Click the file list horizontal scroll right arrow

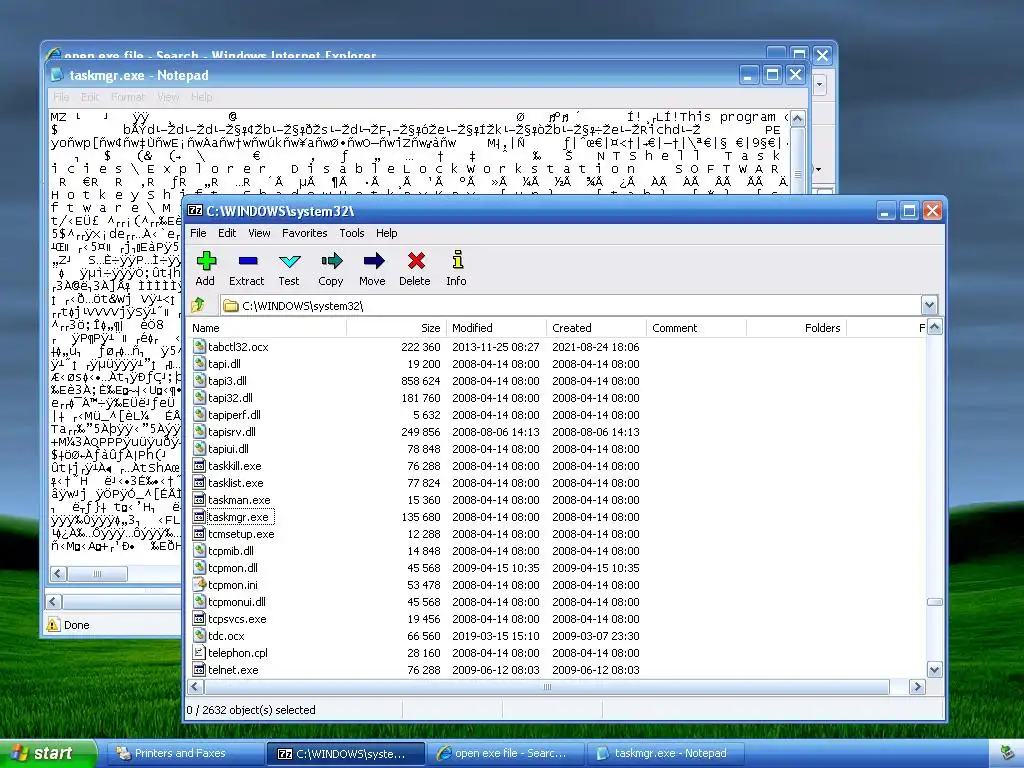917,686
